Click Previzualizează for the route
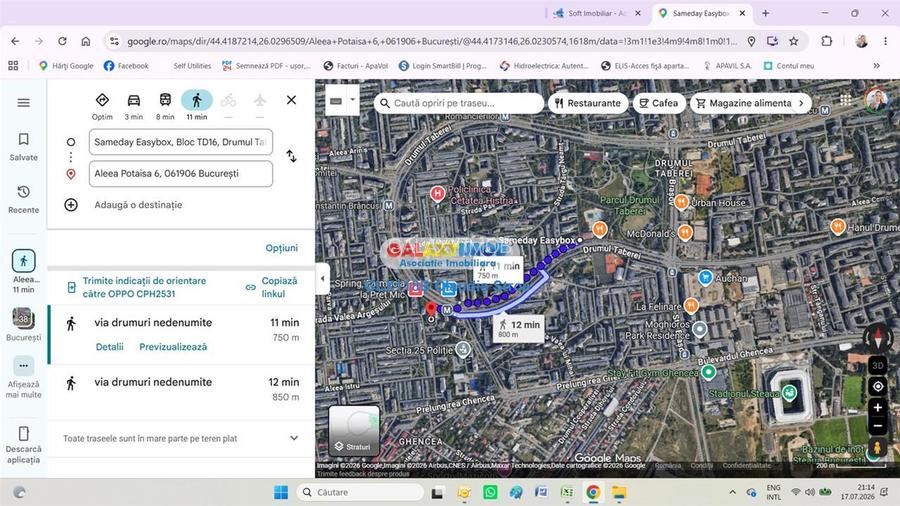This screenshot has height=506, width=900. pos(173,347)
